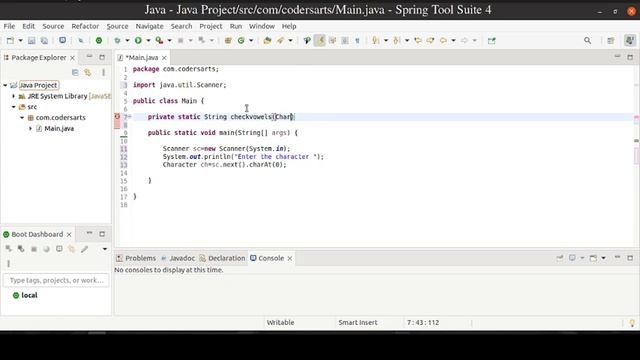640x360 pixels.
Task: Click the Save toolbar icon
Action: click(31, 40)
